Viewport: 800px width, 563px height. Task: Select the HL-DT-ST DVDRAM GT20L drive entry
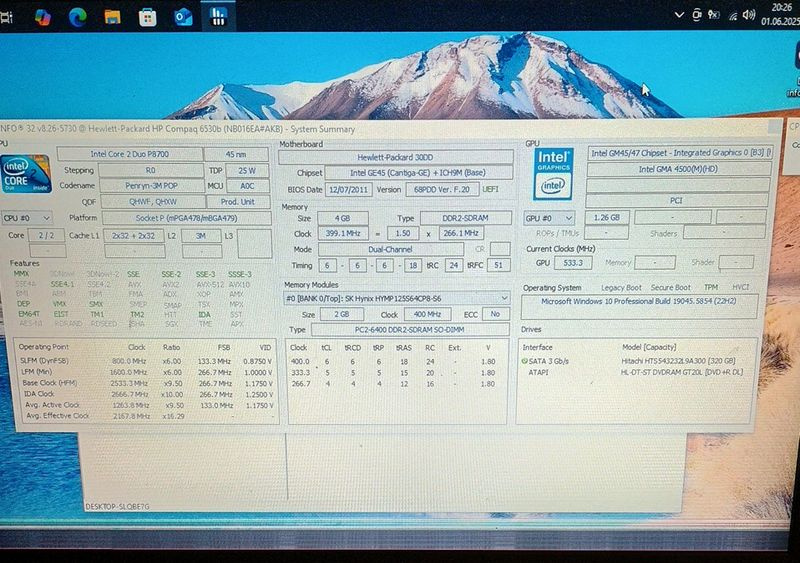(681, 372)
